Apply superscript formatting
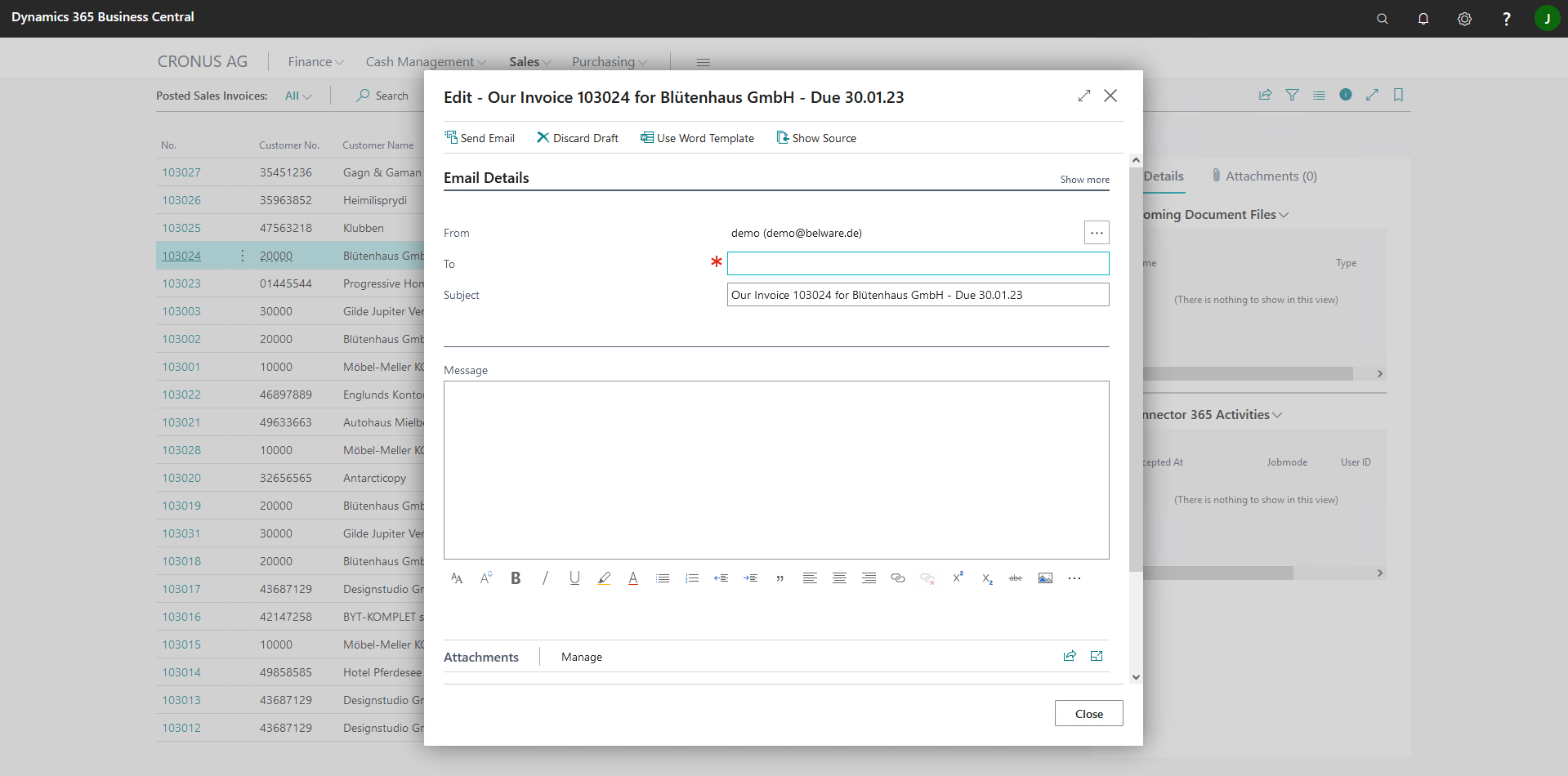This screenshot has height=776, width=1568. coord(958,578)
